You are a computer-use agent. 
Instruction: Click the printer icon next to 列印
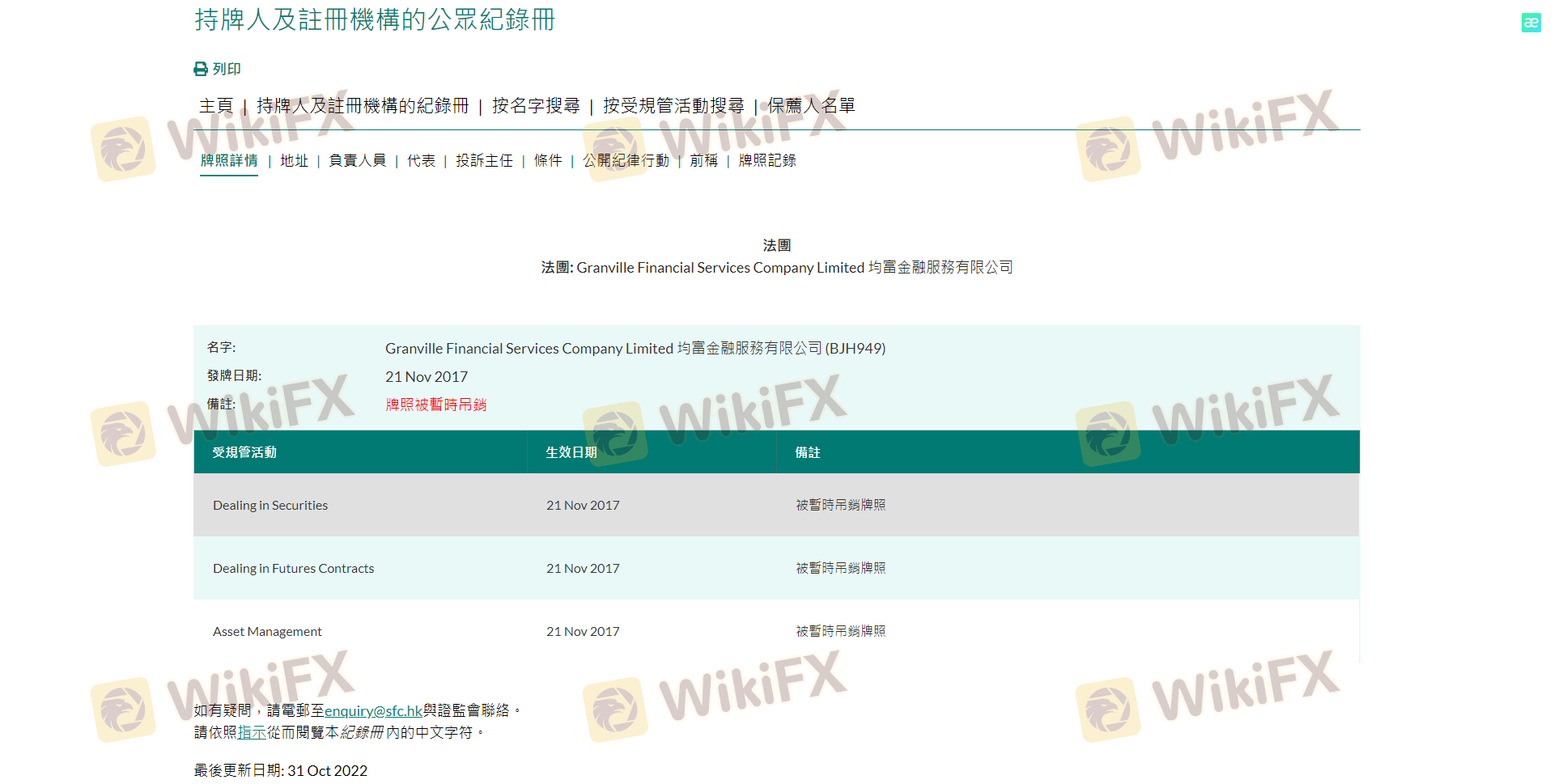click(x=201, y=70)
